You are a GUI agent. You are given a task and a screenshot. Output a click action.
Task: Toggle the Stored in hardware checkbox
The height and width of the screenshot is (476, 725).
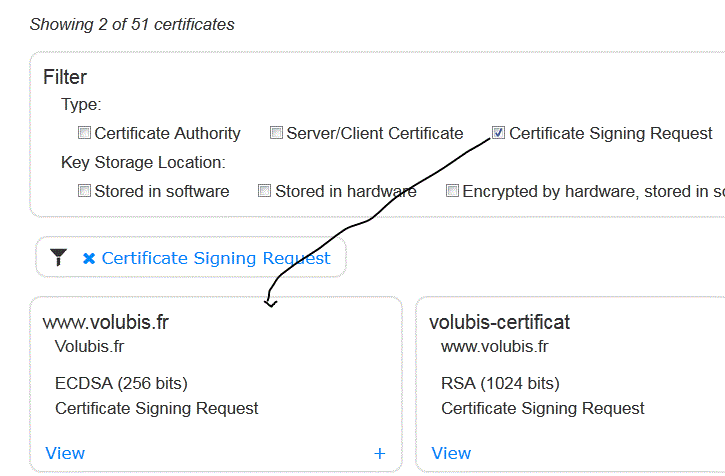pos(264,191)
